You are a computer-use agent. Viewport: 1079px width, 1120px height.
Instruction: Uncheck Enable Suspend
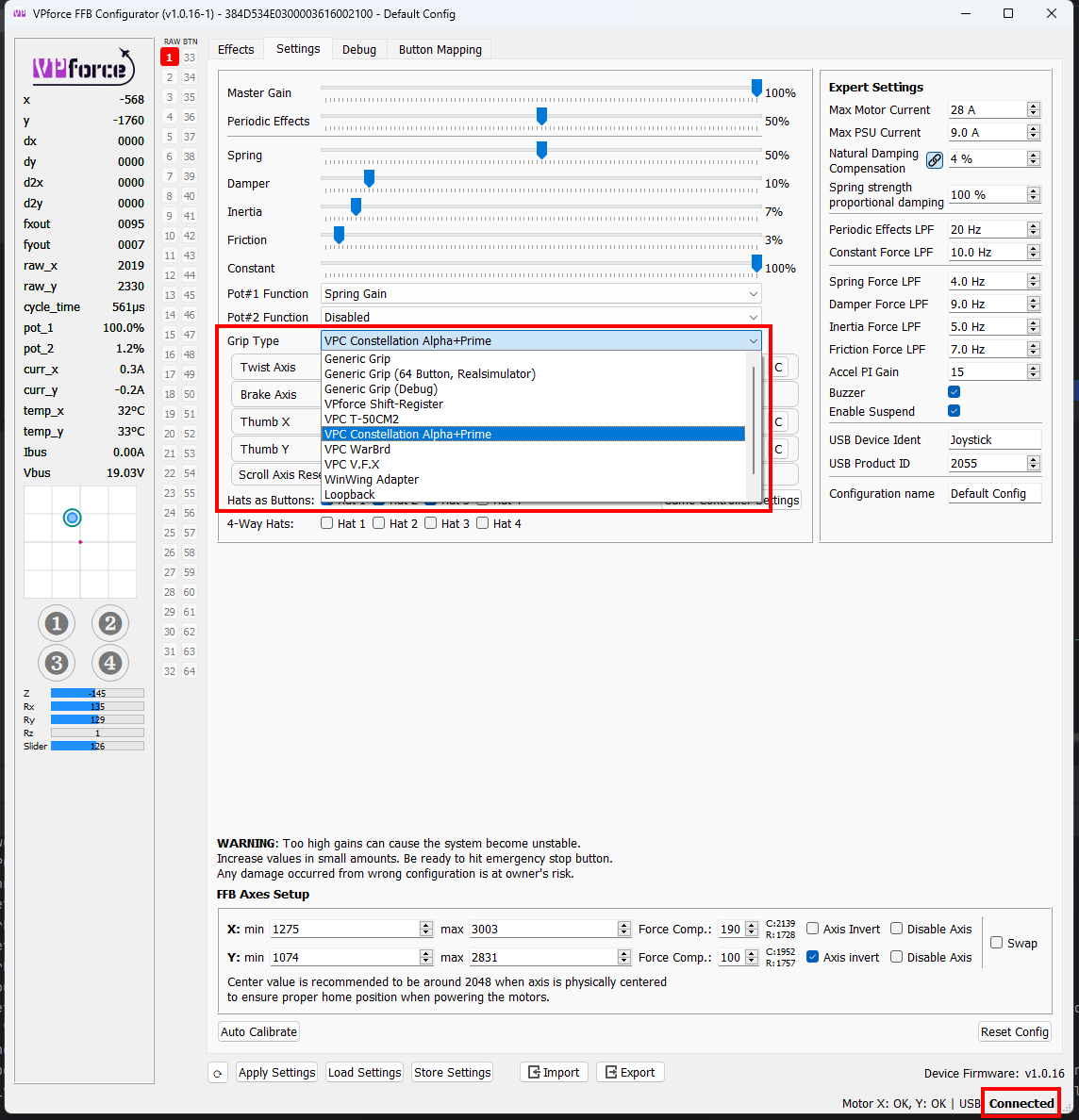pos(954,411)
